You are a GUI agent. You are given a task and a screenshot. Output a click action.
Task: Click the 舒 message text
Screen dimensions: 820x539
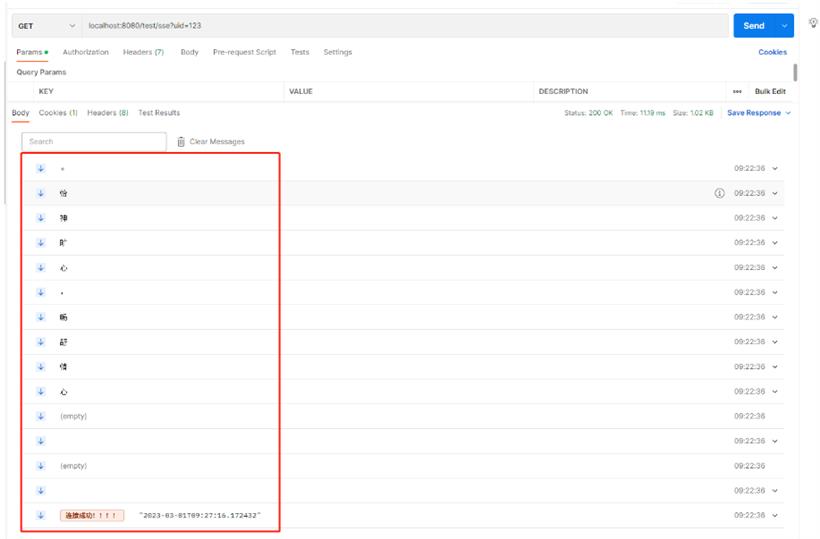click(x=63, y=342)
